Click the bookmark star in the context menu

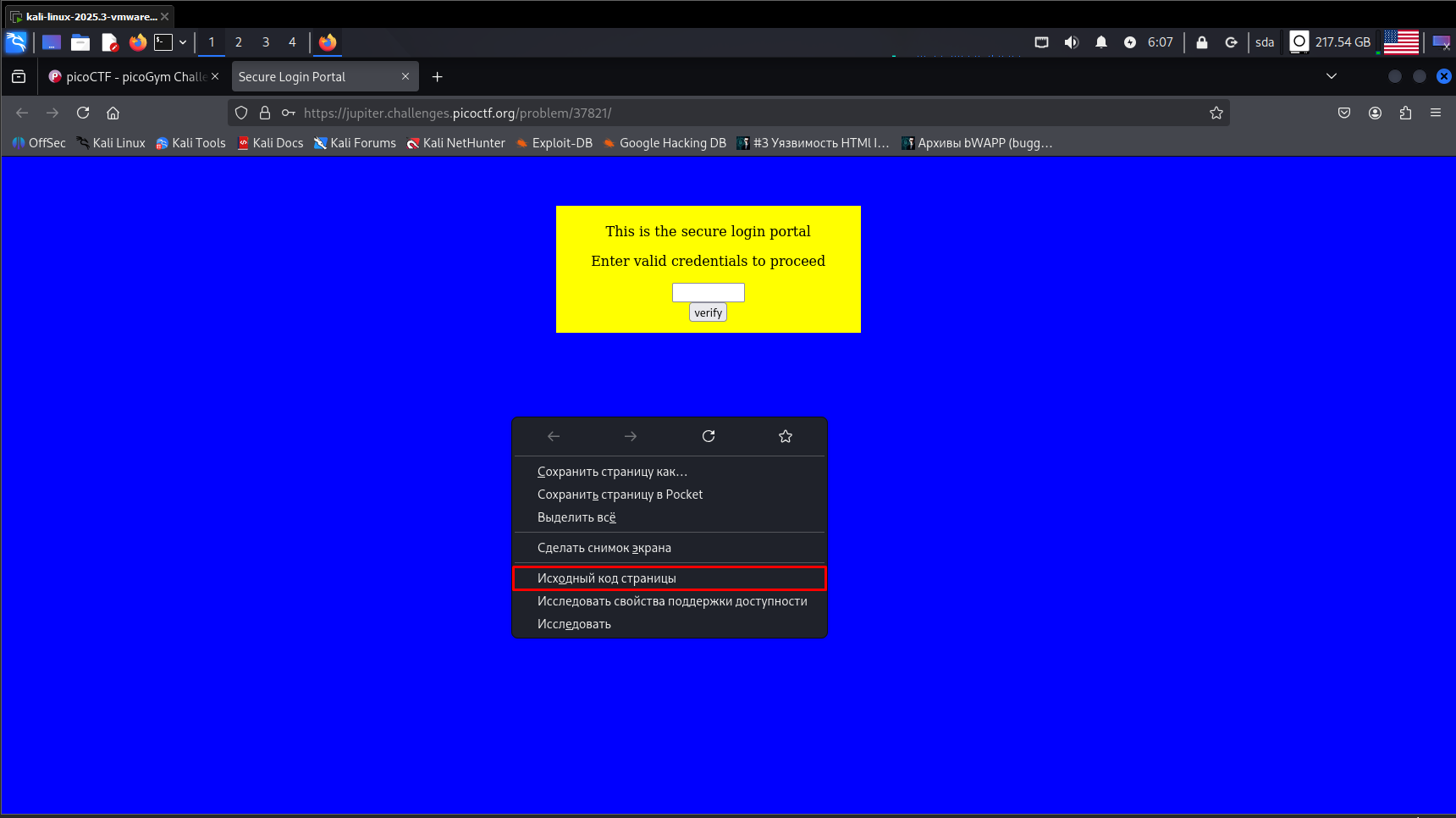[786, 436]
